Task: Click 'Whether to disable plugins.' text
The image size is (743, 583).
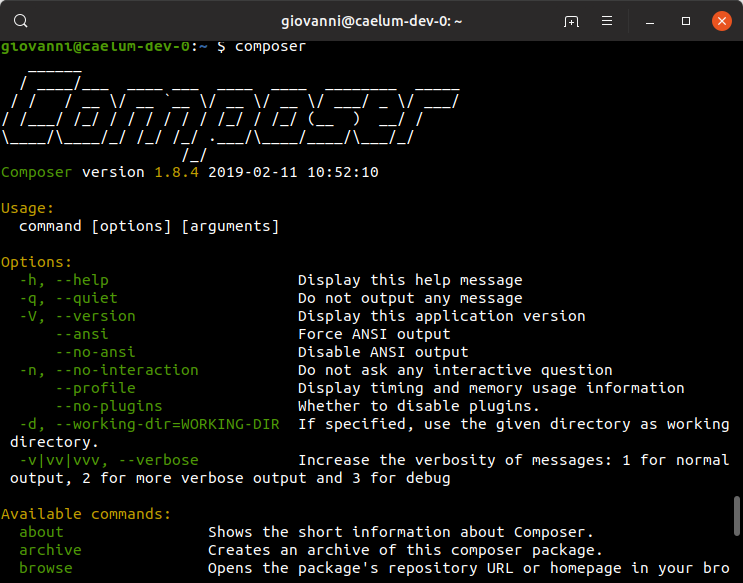Action: click(x=419, y=406)
